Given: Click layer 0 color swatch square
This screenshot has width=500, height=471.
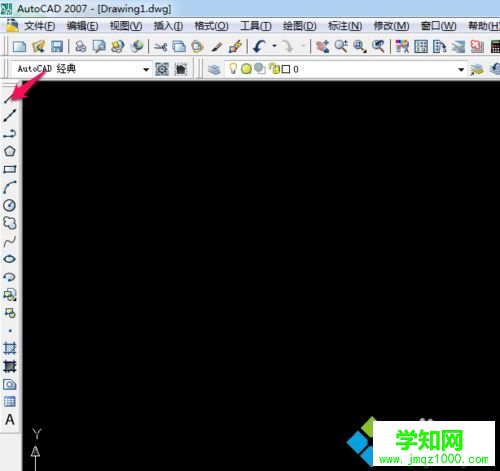Looking at the screenshot, I should (286, 69).
